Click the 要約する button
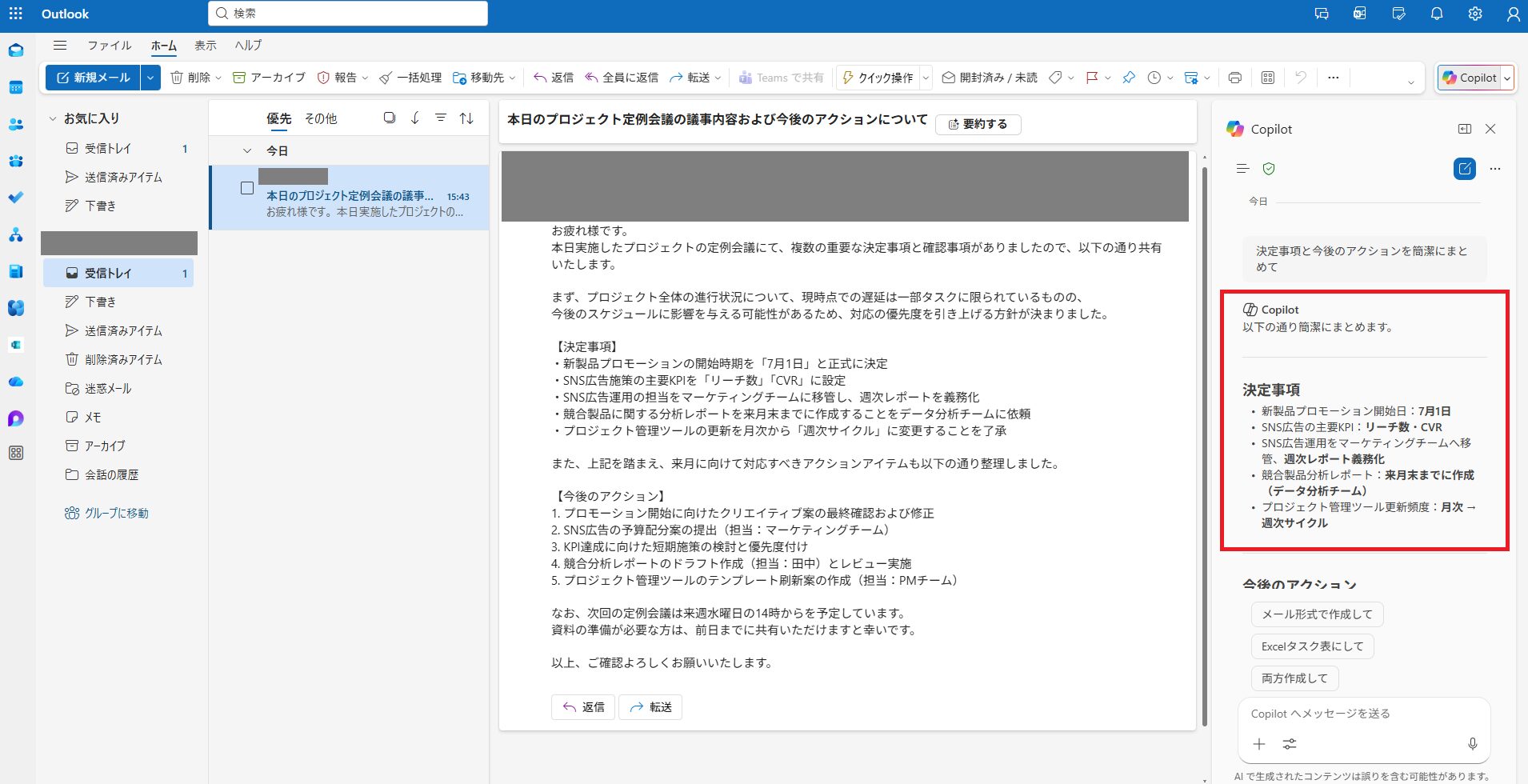This screenshot has height=784, width=1528. pyautogui.click(x=978, y=124)
